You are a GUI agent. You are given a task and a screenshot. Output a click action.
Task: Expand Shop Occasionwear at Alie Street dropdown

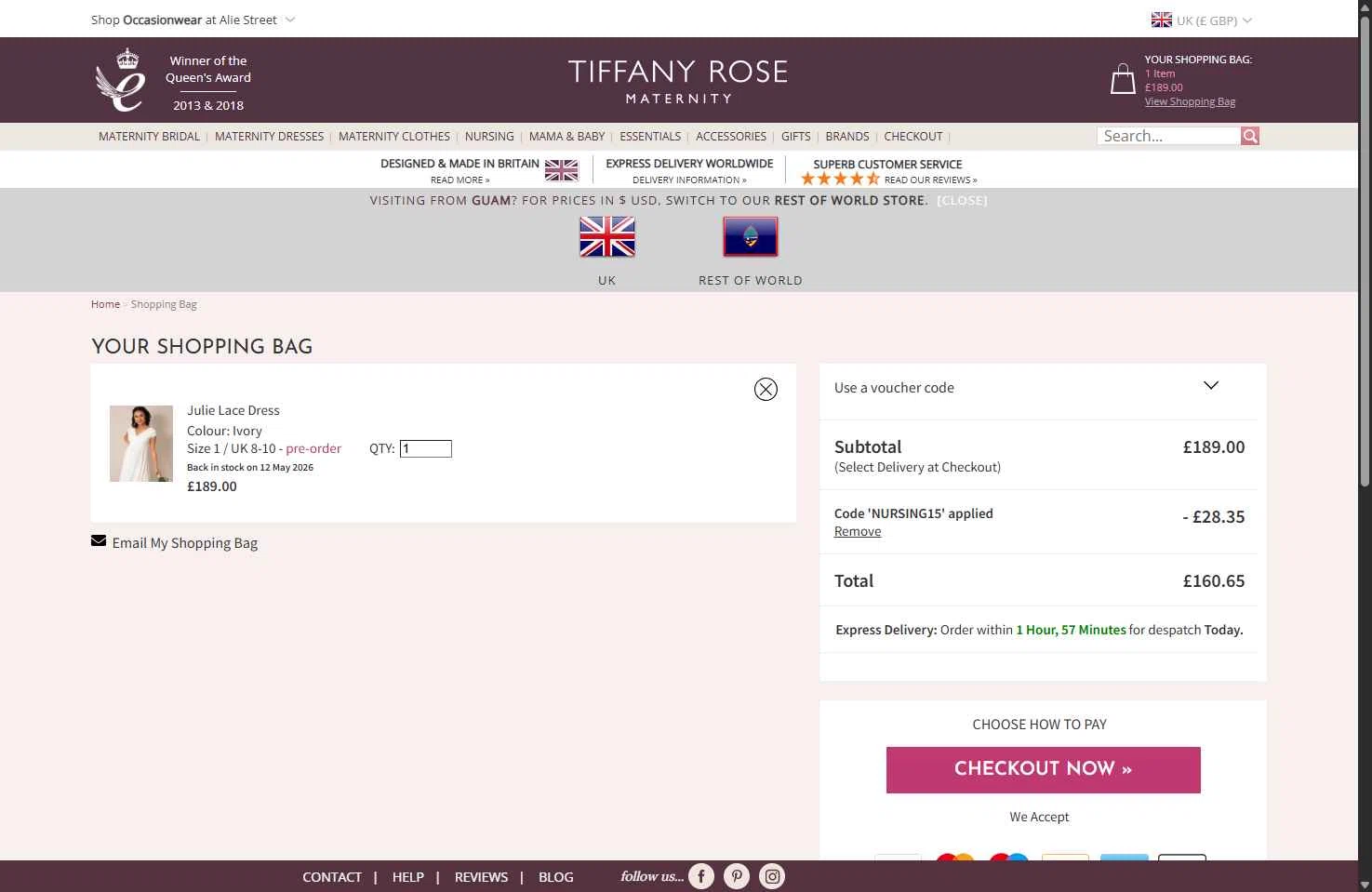(193, 20)
